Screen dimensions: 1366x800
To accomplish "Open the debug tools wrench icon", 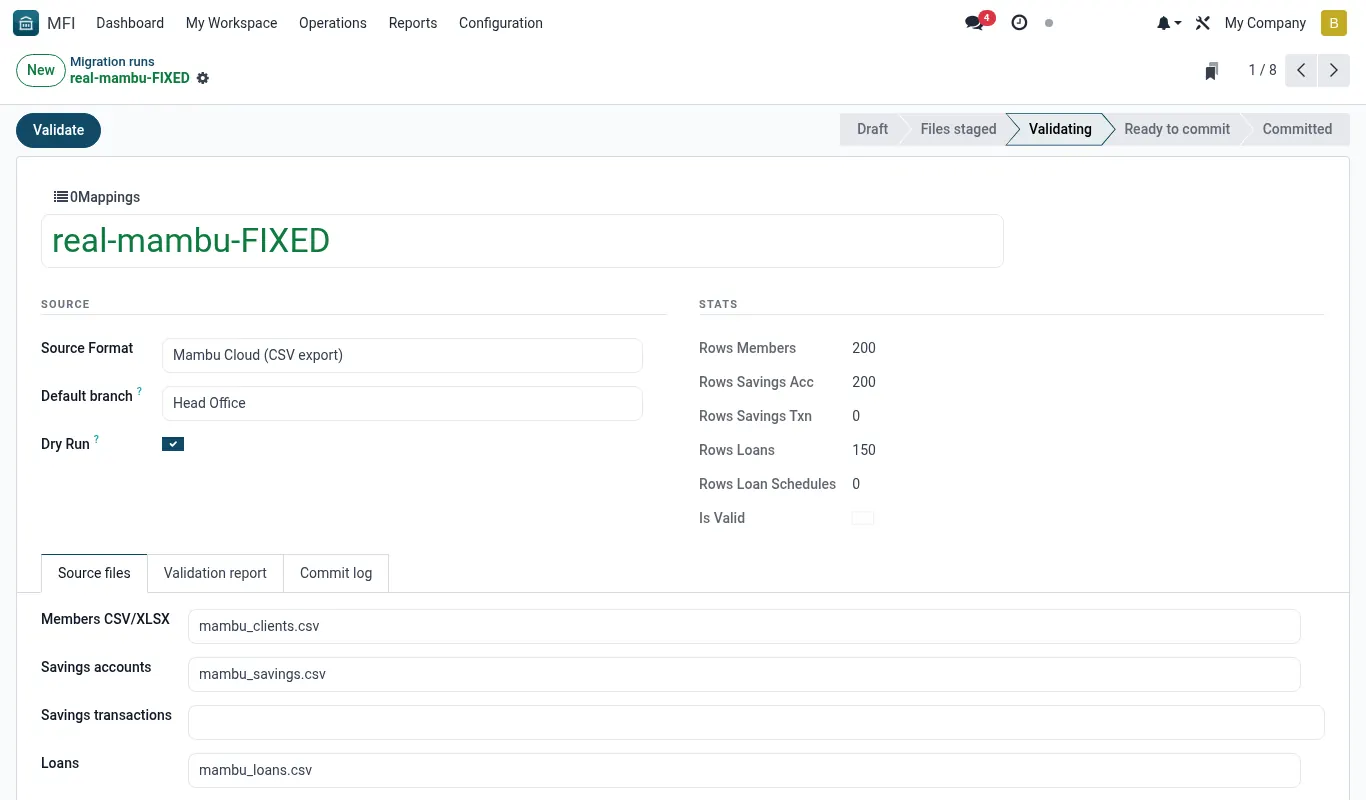I will 1203,23.
